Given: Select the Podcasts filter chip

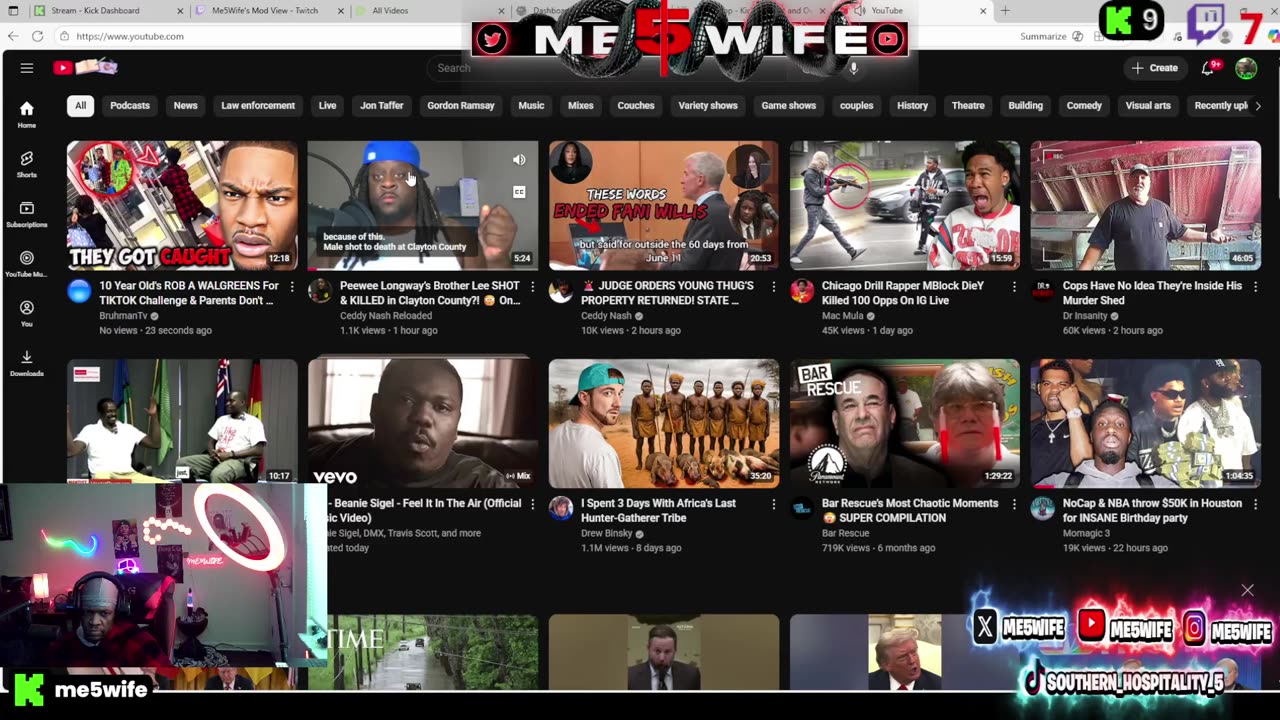Looking at the screenshot, I should tap(130, 106).
